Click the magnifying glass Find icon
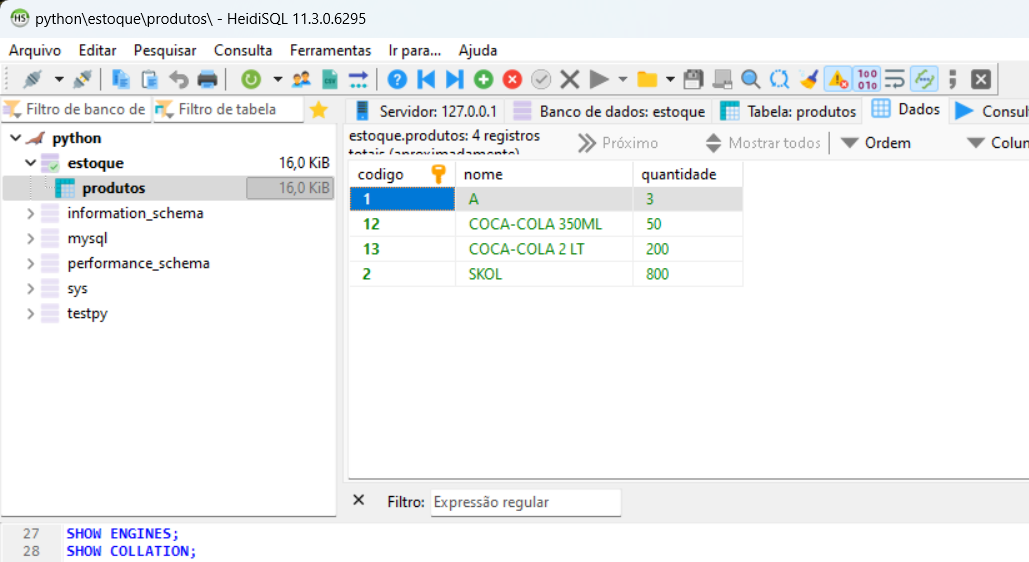The height and width of the screenshot is (562, 1029). click(750, 79)
